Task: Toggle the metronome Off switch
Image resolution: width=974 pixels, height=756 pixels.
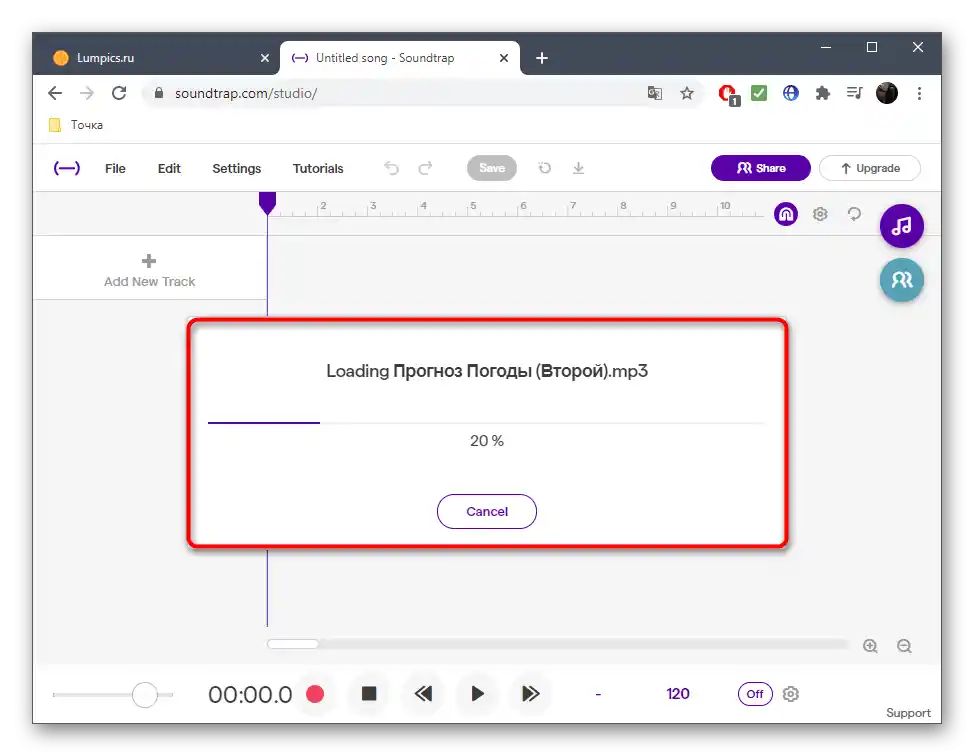Action: coord(755,694)
